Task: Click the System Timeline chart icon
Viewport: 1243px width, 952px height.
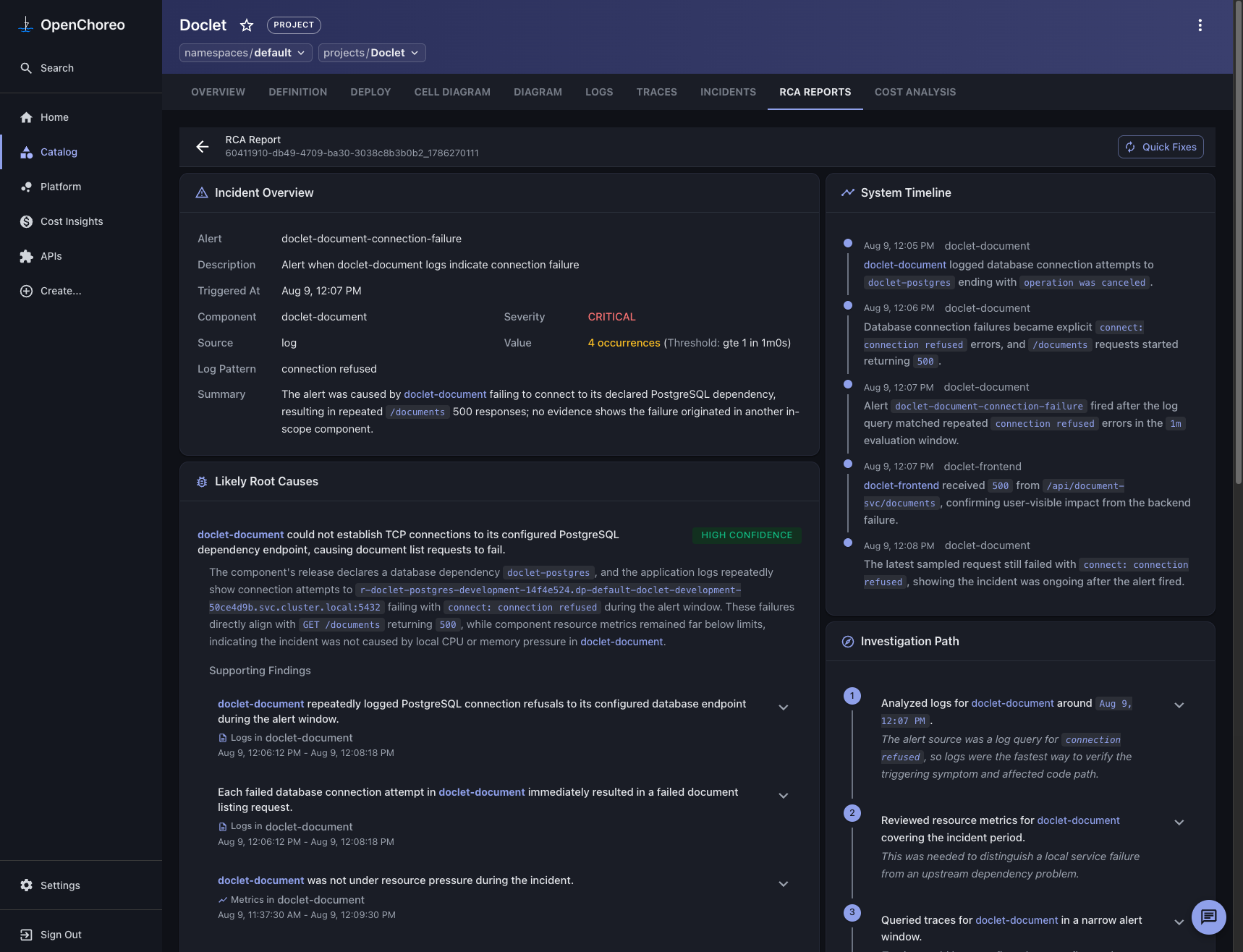Action: click(x=848, y=192)
